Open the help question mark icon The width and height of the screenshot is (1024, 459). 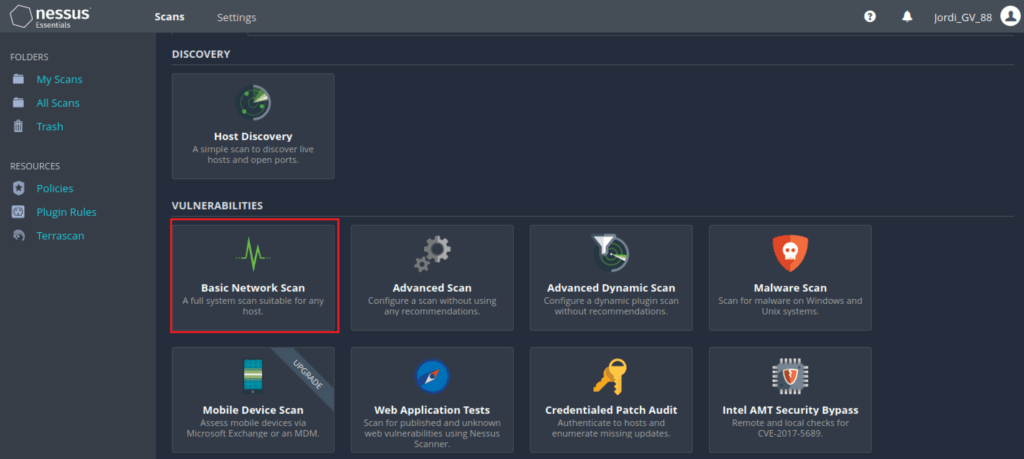(x=870, y=17)
